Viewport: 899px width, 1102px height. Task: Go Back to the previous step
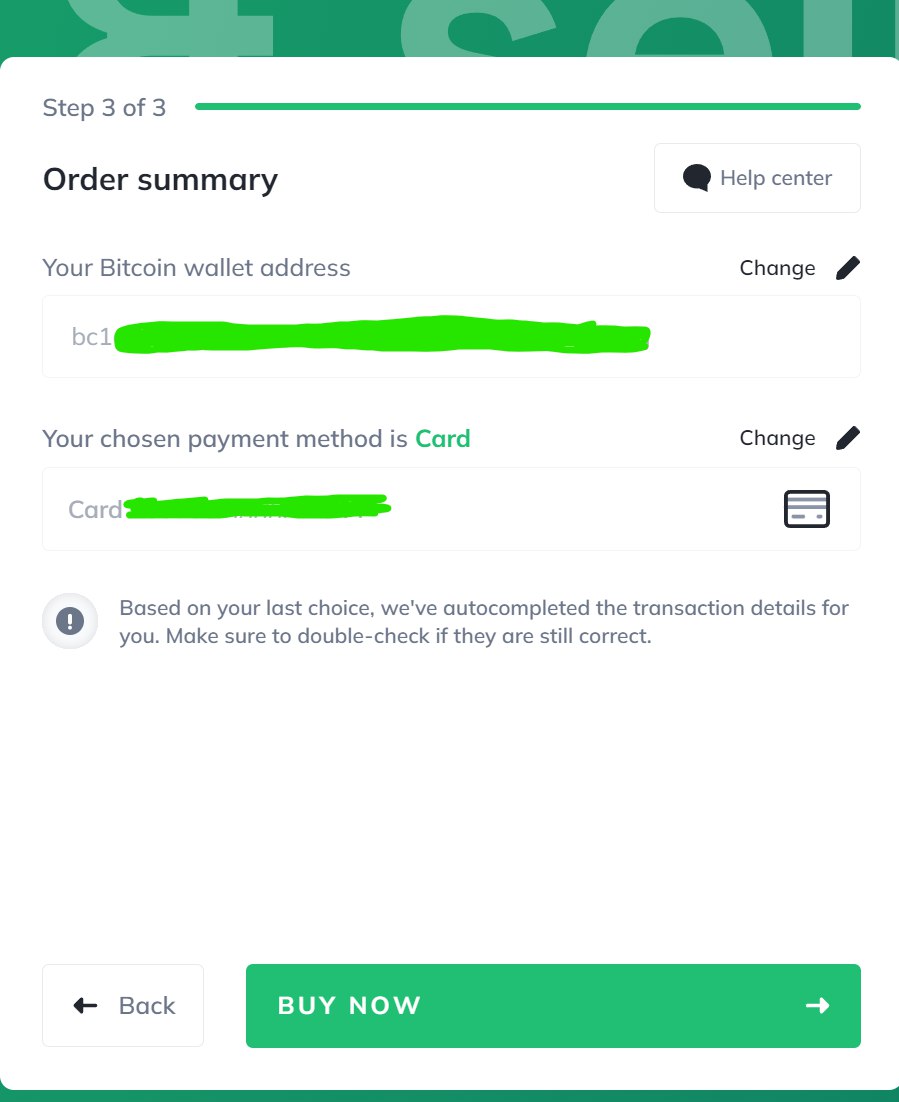[123, 1006]
